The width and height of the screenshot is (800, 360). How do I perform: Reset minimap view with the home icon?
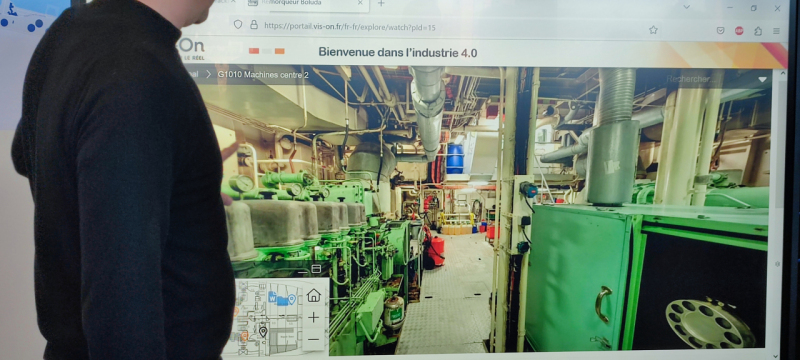coord(313,295)
